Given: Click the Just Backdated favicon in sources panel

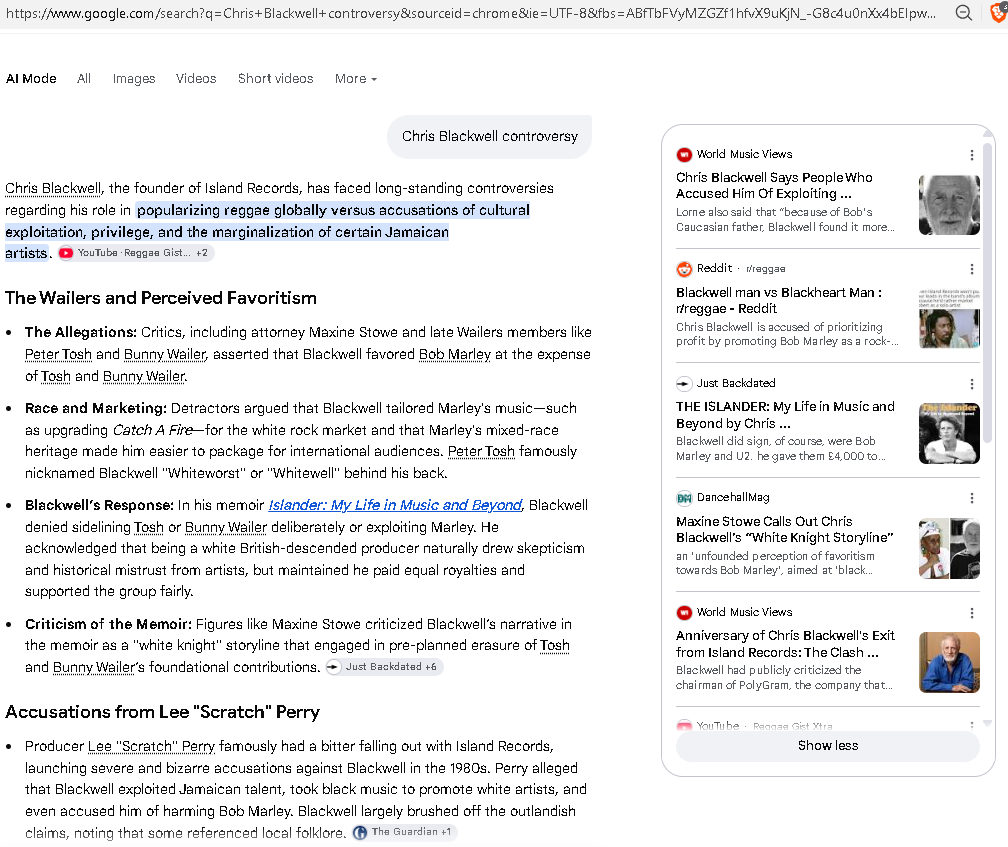Looking at the screenshot, I should (684, 384).
